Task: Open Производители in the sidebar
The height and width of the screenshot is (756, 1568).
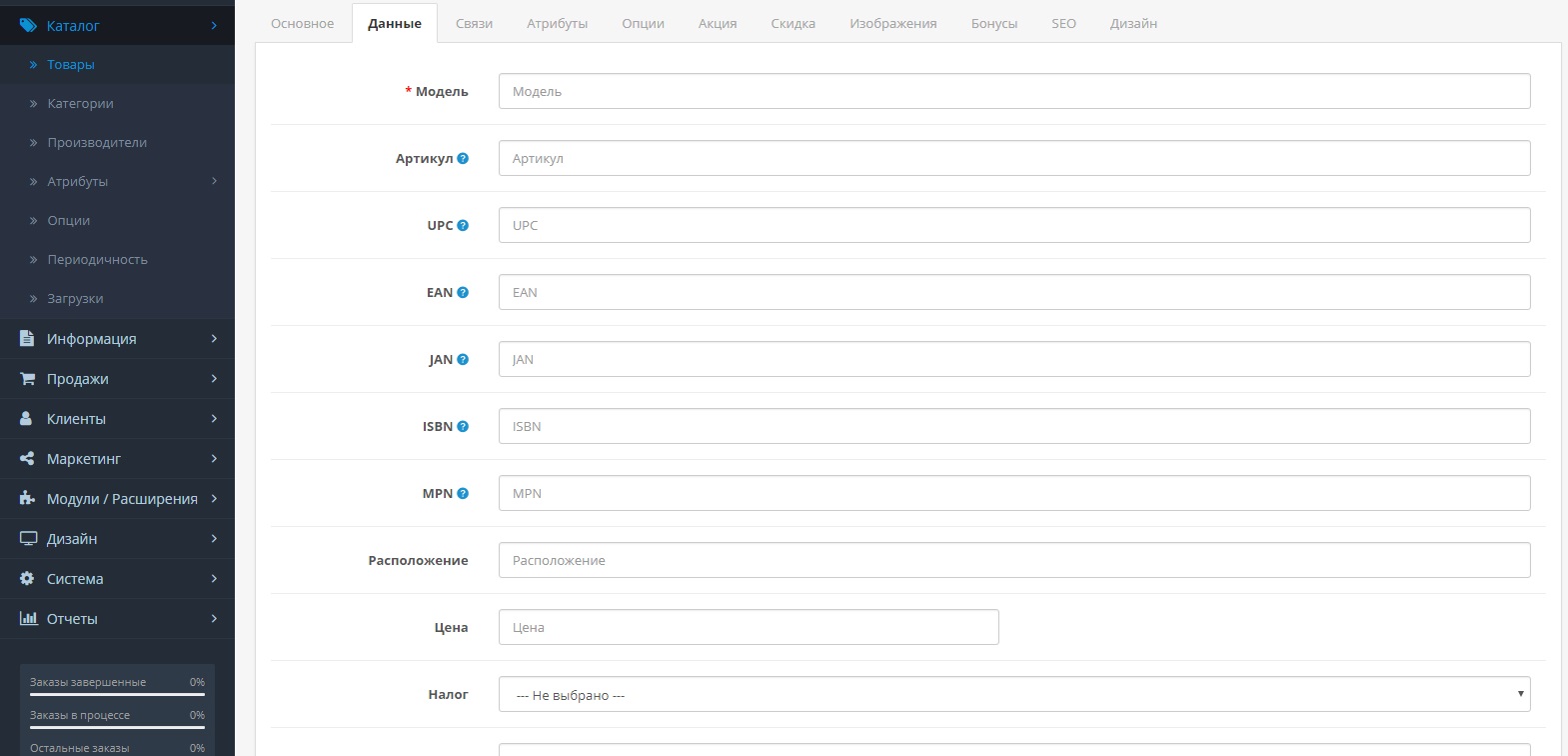Action: point(97,142)
